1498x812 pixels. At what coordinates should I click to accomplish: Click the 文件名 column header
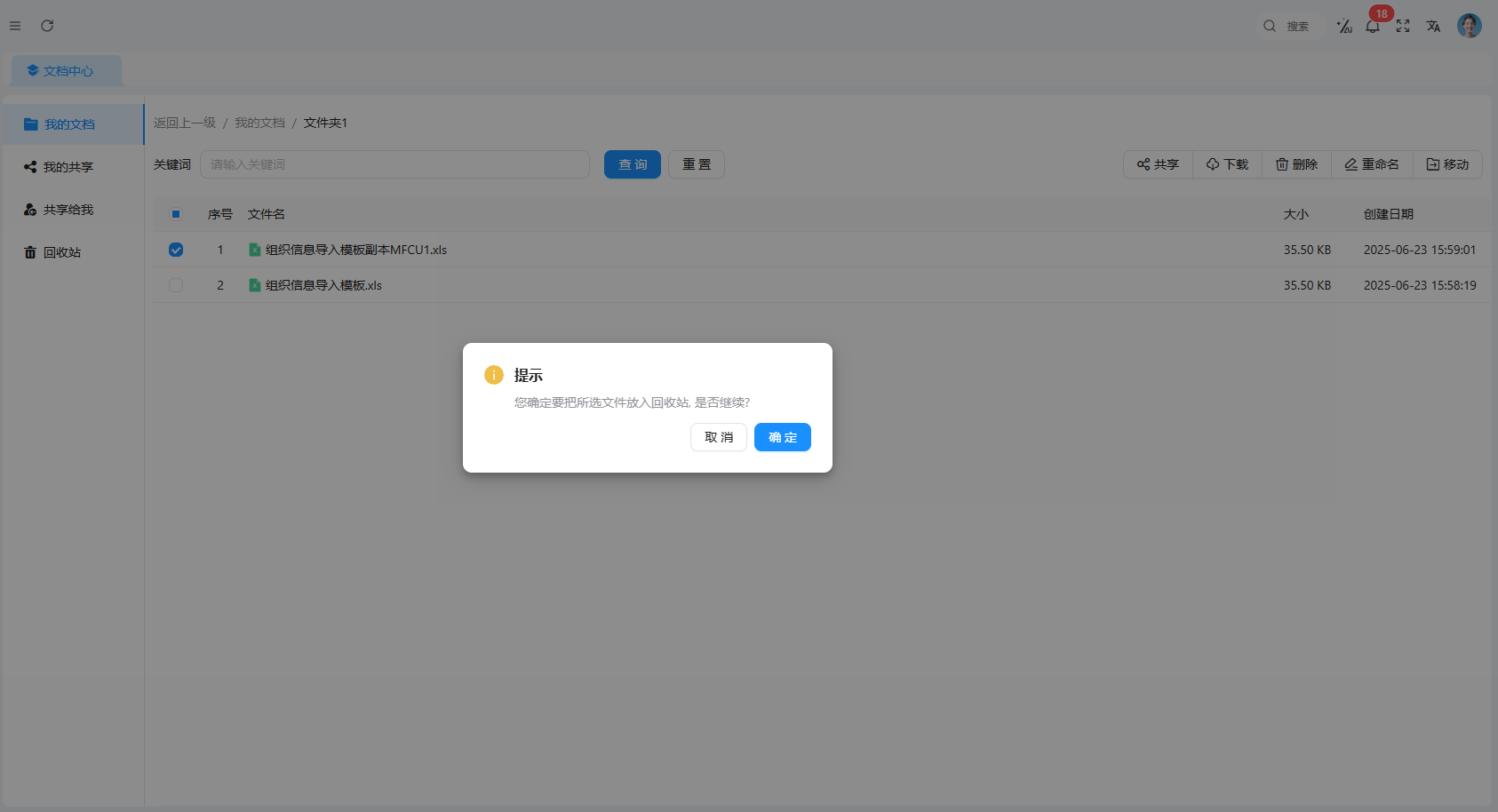[x=267, y=214]
